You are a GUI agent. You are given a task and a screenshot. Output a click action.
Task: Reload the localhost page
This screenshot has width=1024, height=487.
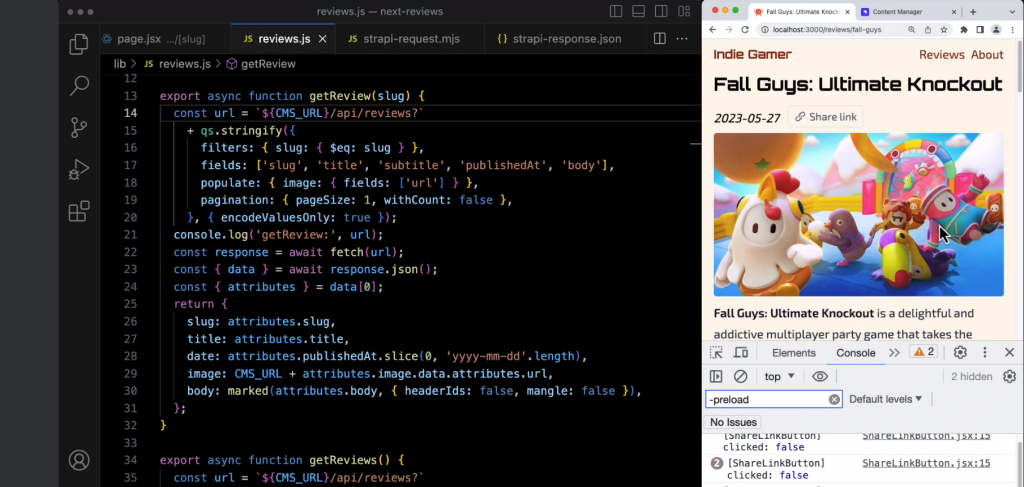744,29
